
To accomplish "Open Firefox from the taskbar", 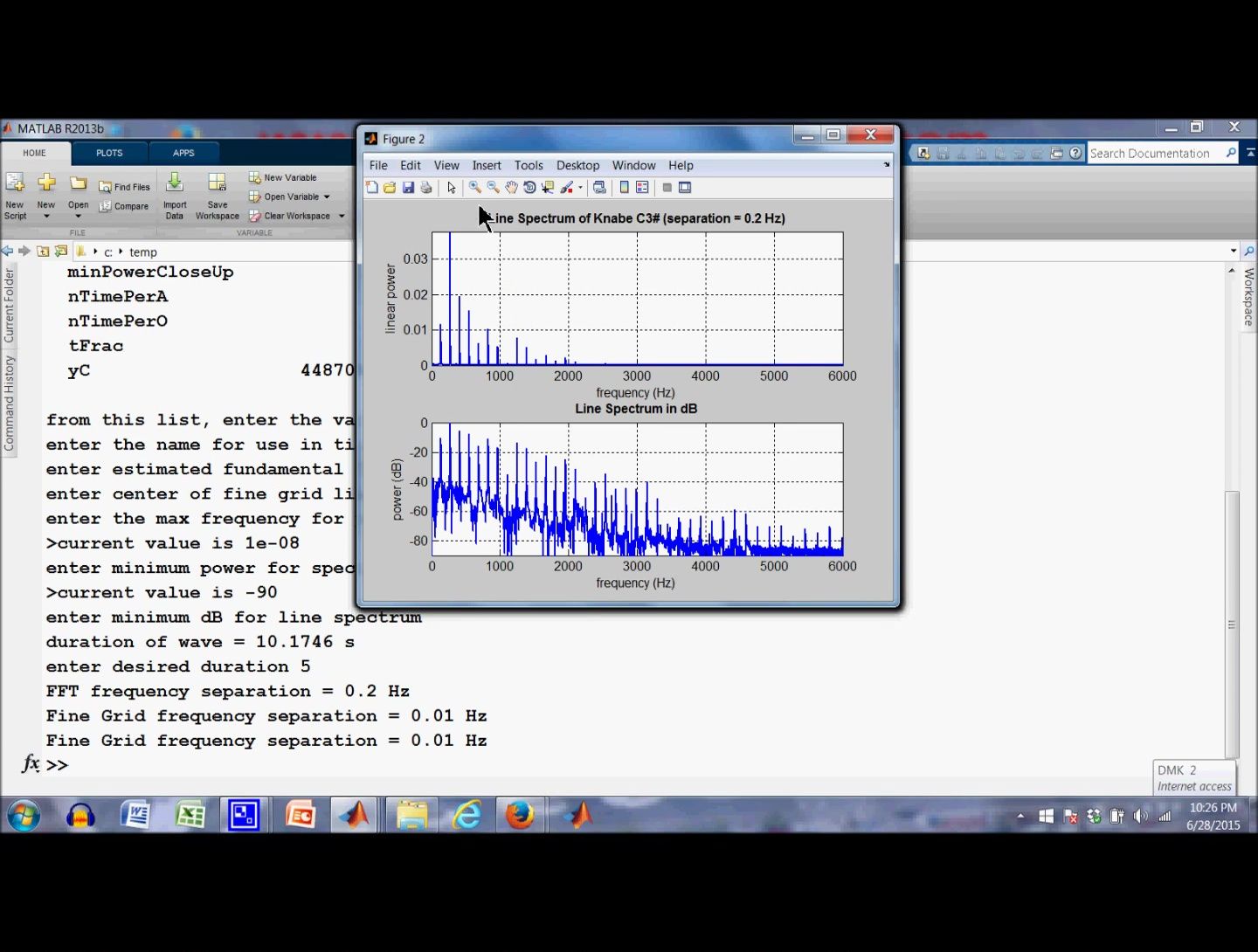I will [521, 816].
